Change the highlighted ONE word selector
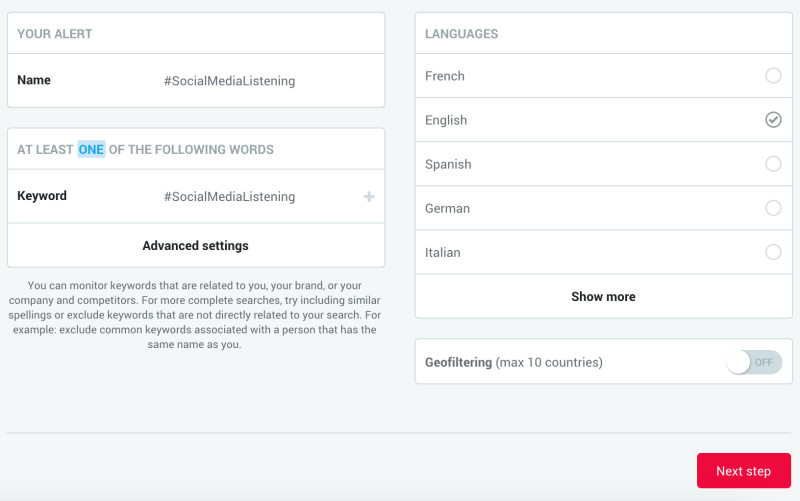 (x=91, y=149)
